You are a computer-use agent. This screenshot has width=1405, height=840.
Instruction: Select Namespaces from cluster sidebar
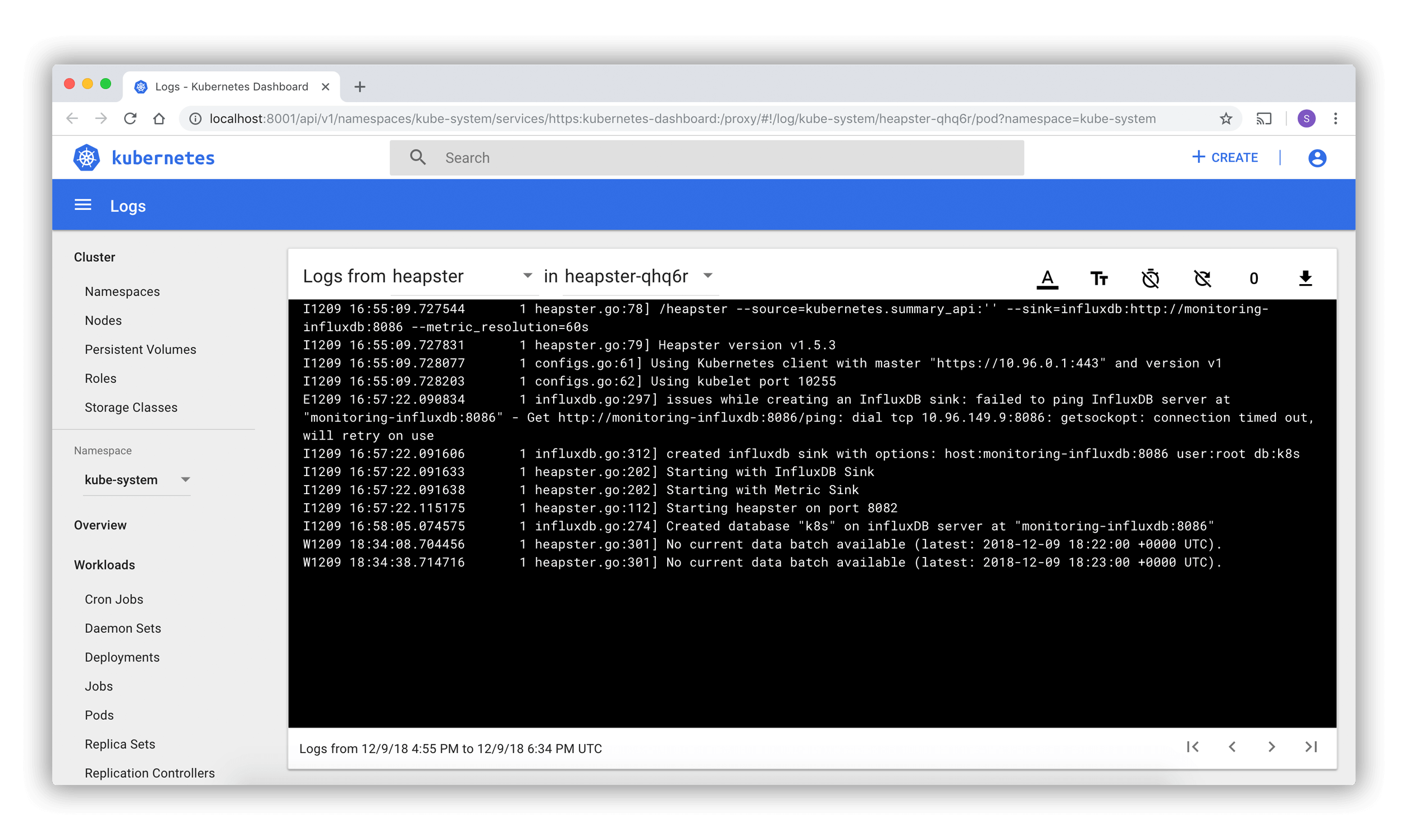point(122,291)
